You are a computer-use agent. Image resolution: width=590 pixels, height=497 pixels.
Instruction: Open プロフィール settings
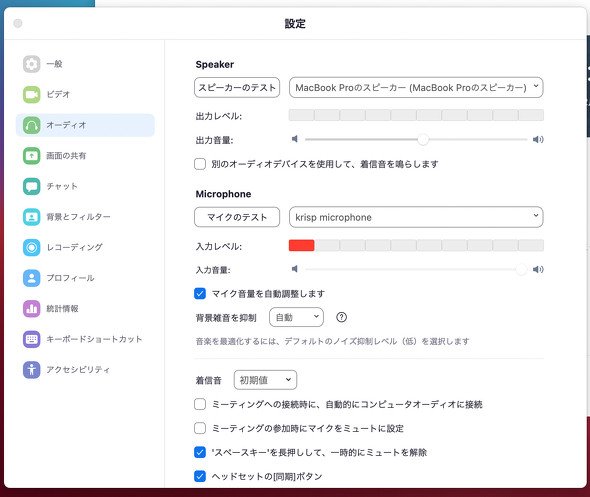click(85, 278)
